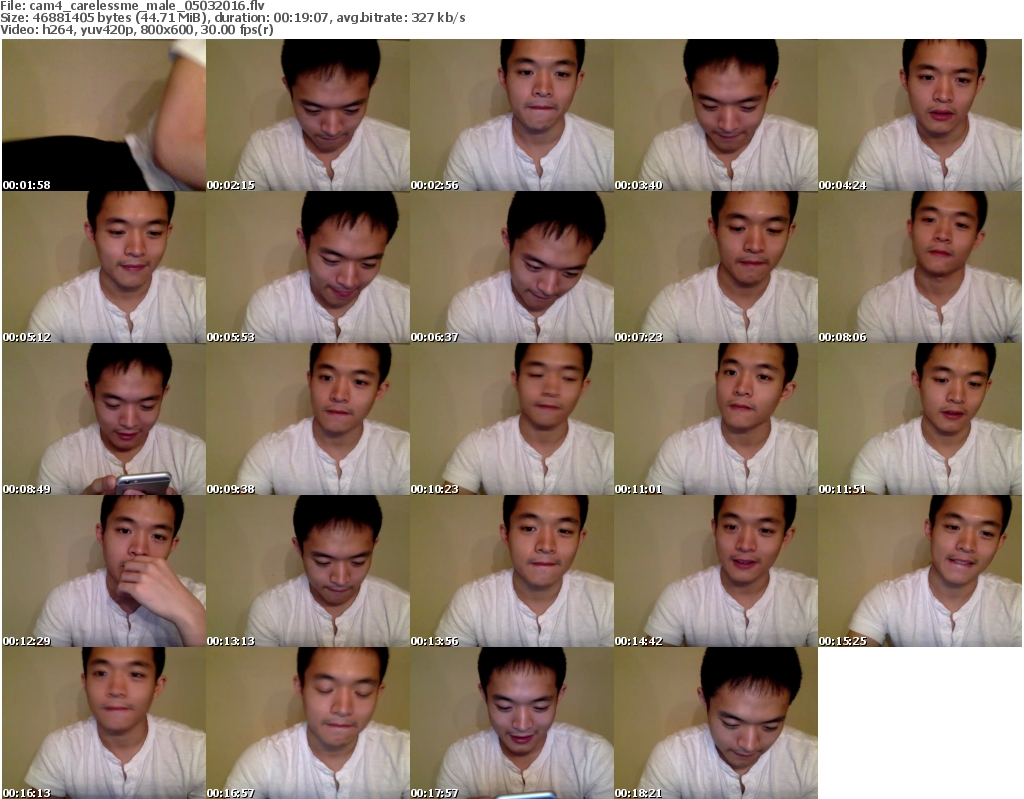Screen dimensions: 1024x799
Task: Open the thumbnail at 00:08:06
Action: 920,267
